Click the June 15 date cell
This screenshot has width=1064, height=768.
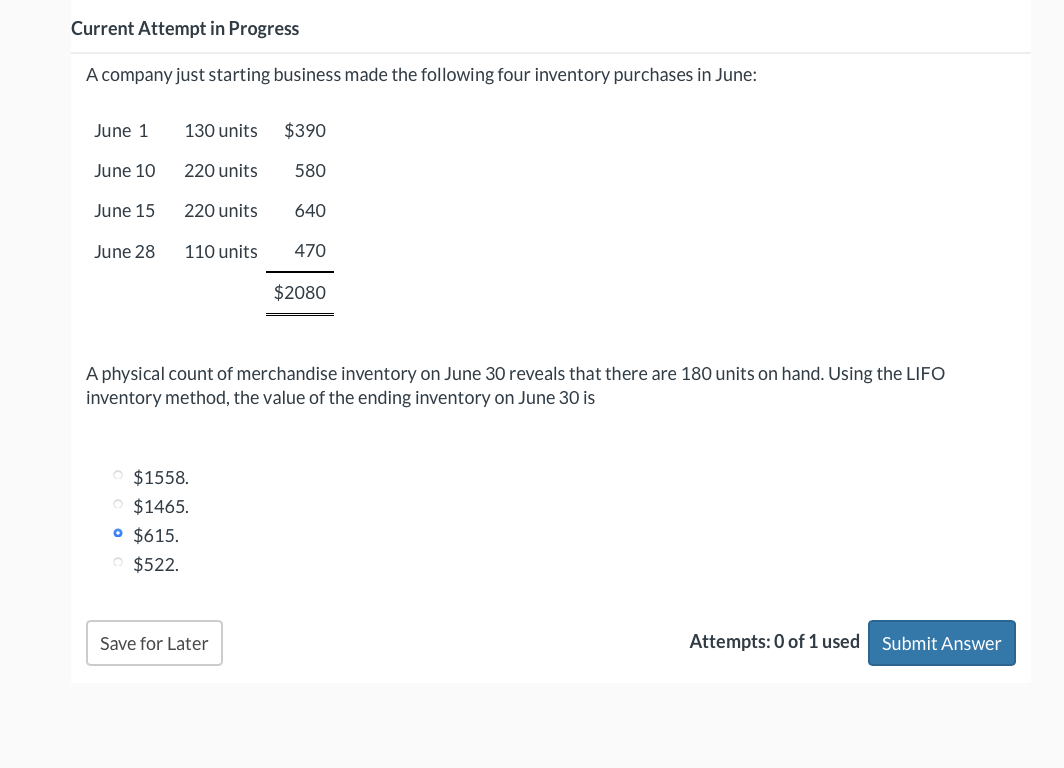click(x=125, y=210)
